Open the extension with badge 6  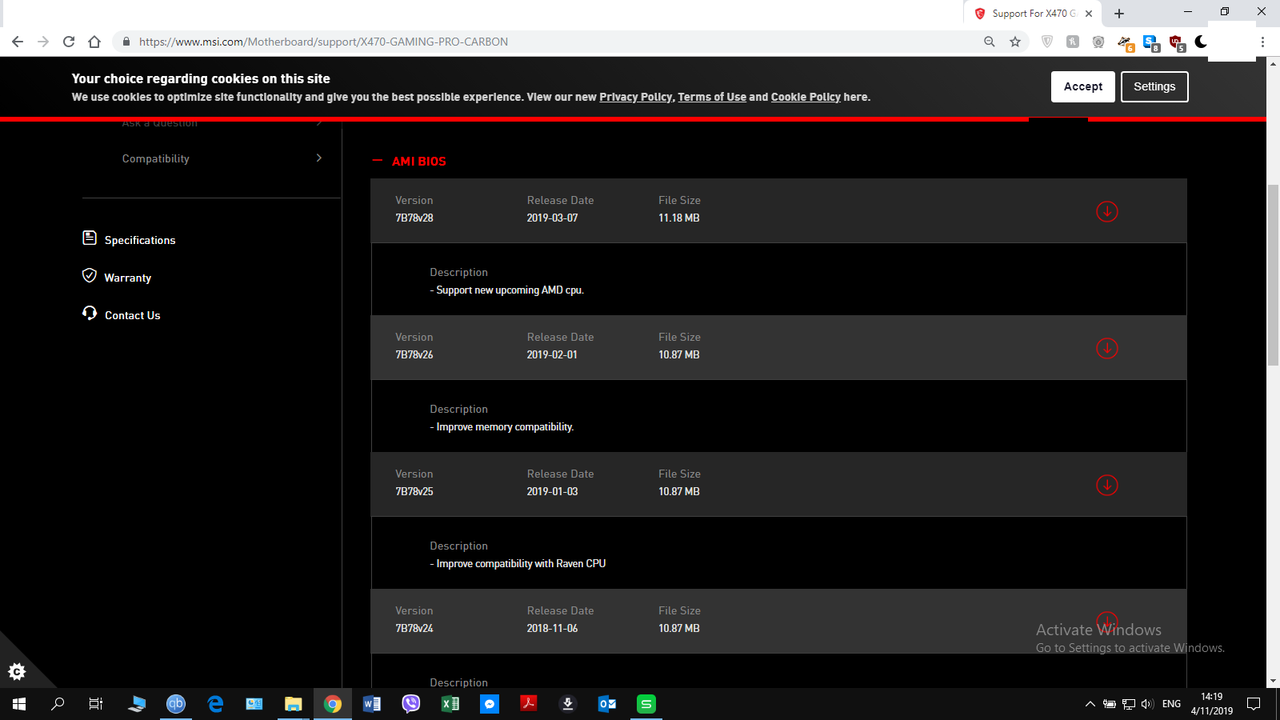tap(1126, 43)
